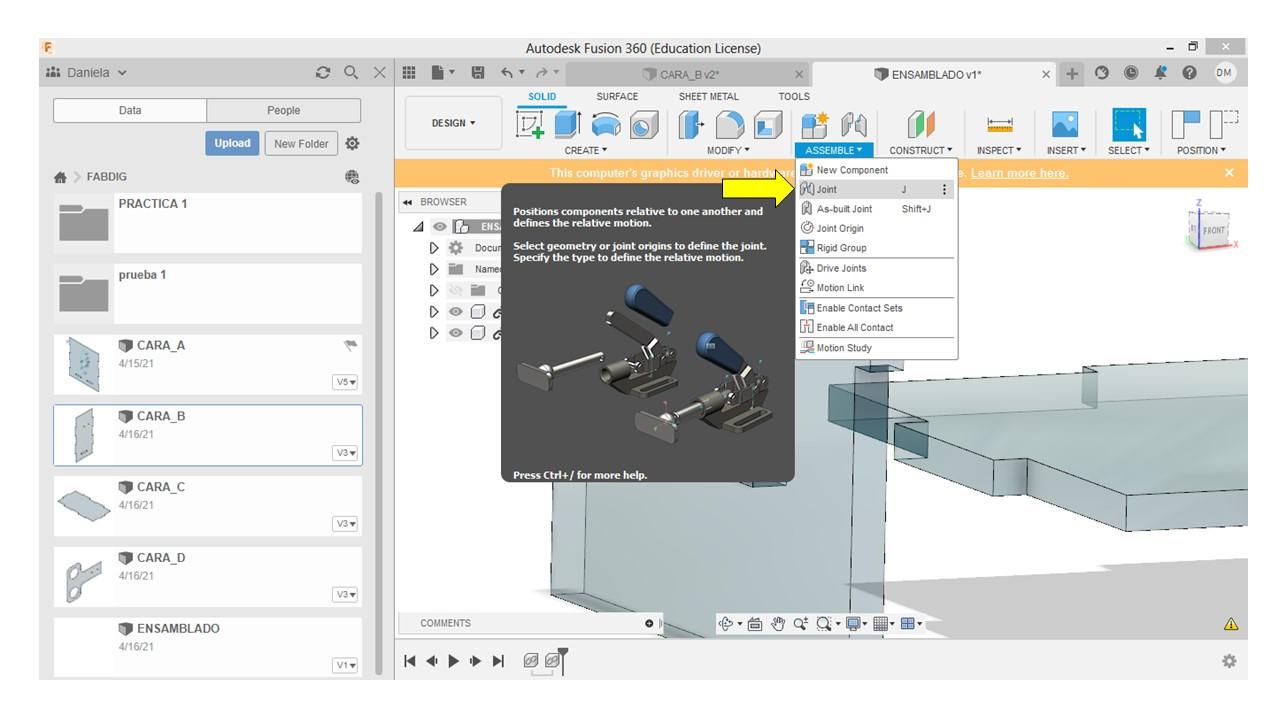Screen dimensions: 1280x720
Task: Click the Undo arrow
Action: pos(508,73)
